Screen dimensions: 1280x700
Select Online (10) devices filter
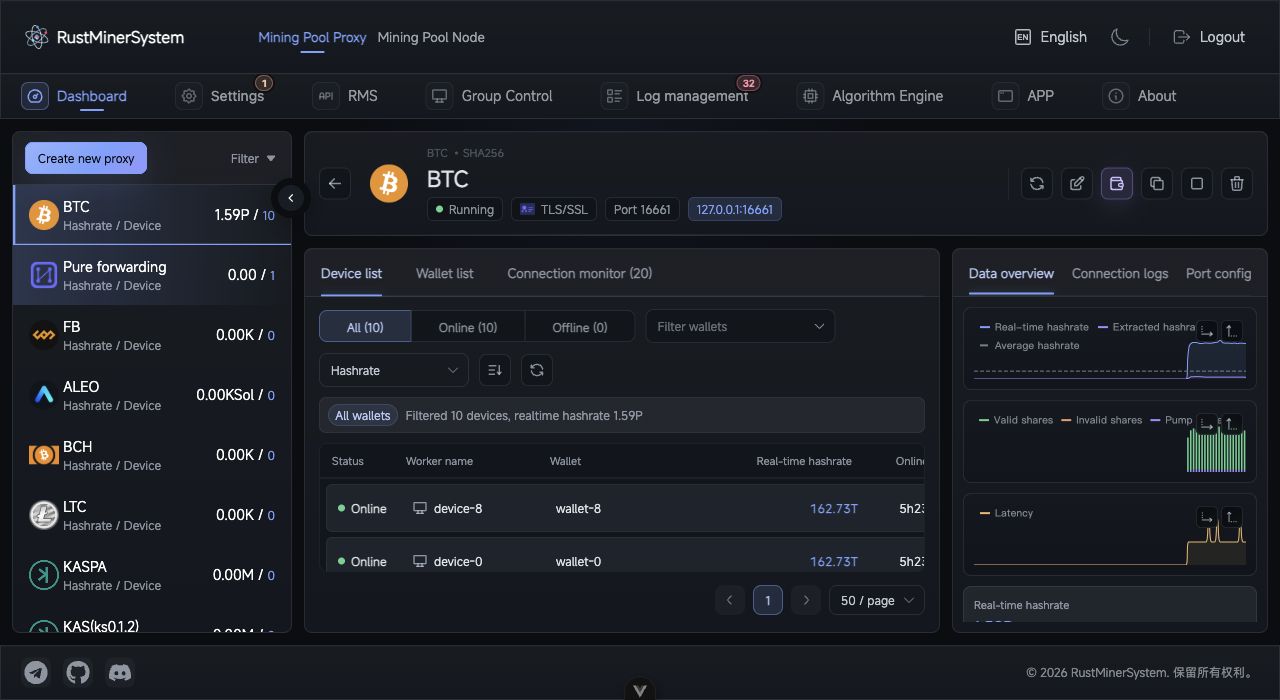click(468, 327)
